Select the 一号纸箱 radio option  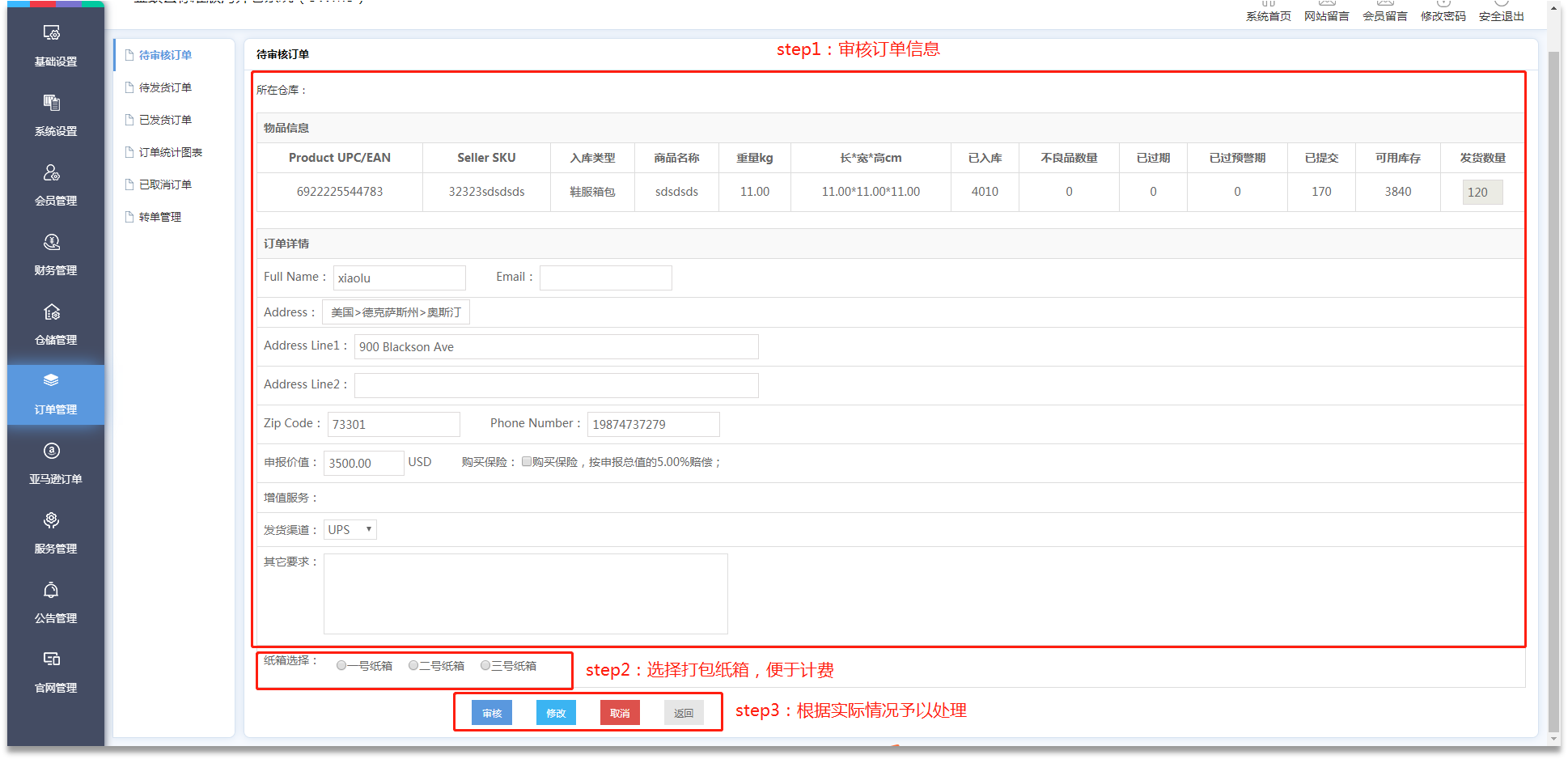(341, 666)
